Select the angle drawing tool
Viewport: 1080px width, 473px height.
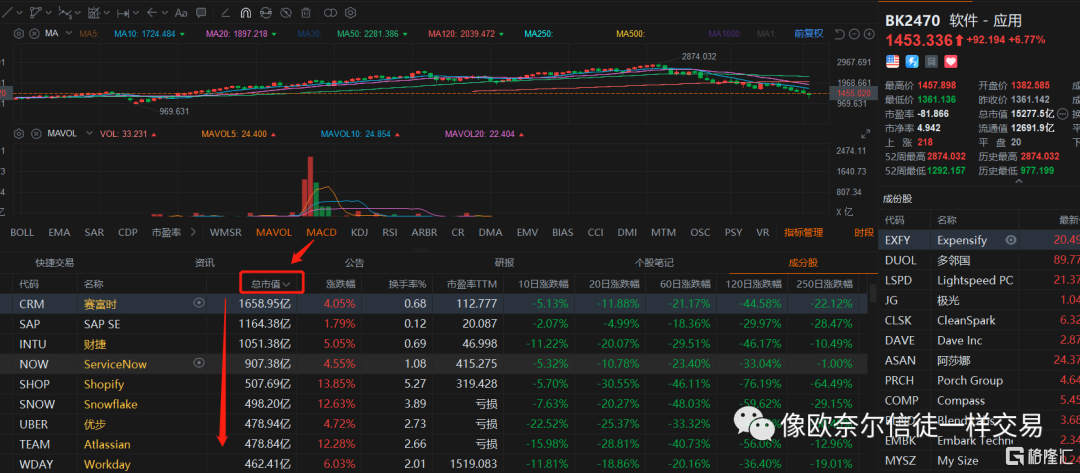click(x=225, y=12)
